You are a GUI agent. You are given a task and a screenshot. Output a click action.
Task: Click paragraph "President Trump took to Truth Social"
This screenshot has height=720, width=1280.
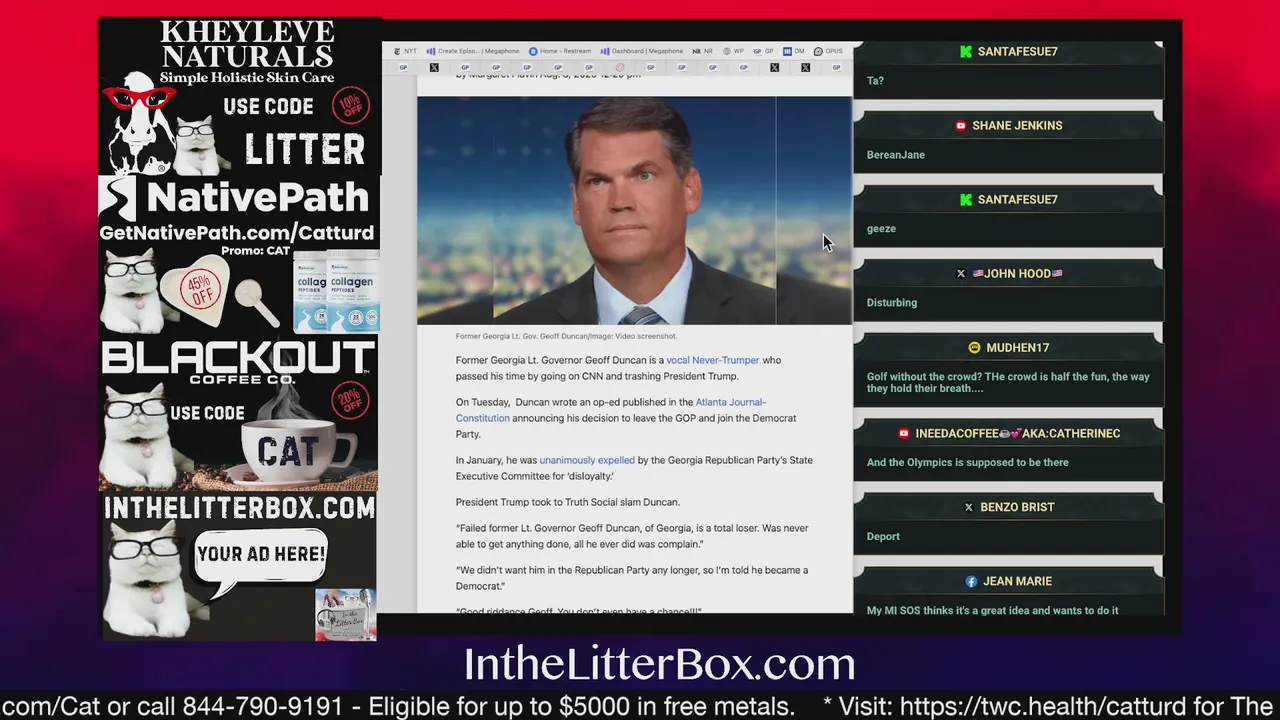tap(568, 502)
